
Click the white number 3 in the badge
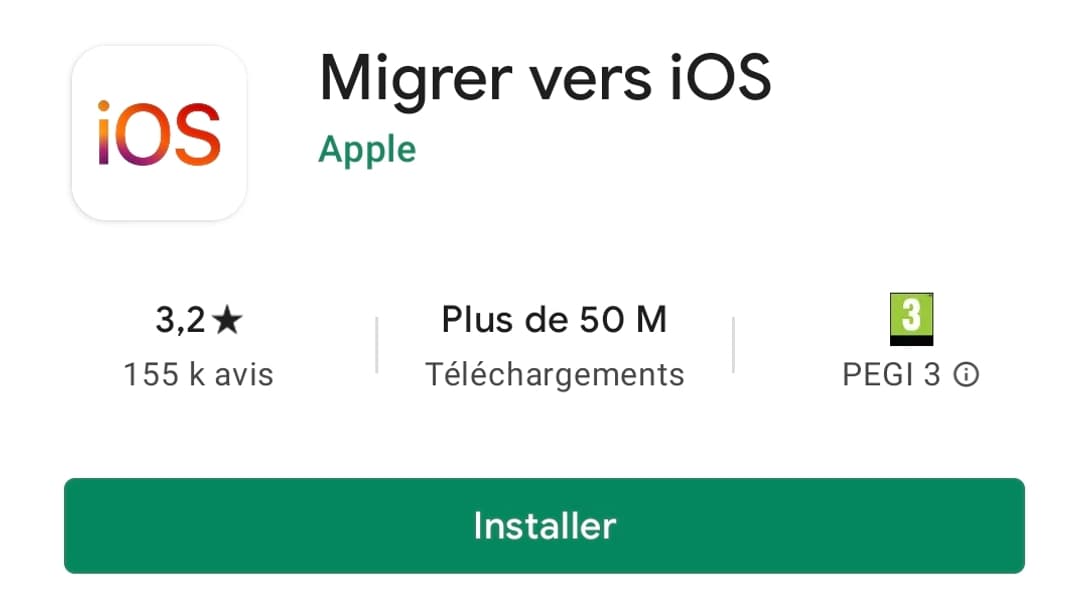[x=911, y=313]
